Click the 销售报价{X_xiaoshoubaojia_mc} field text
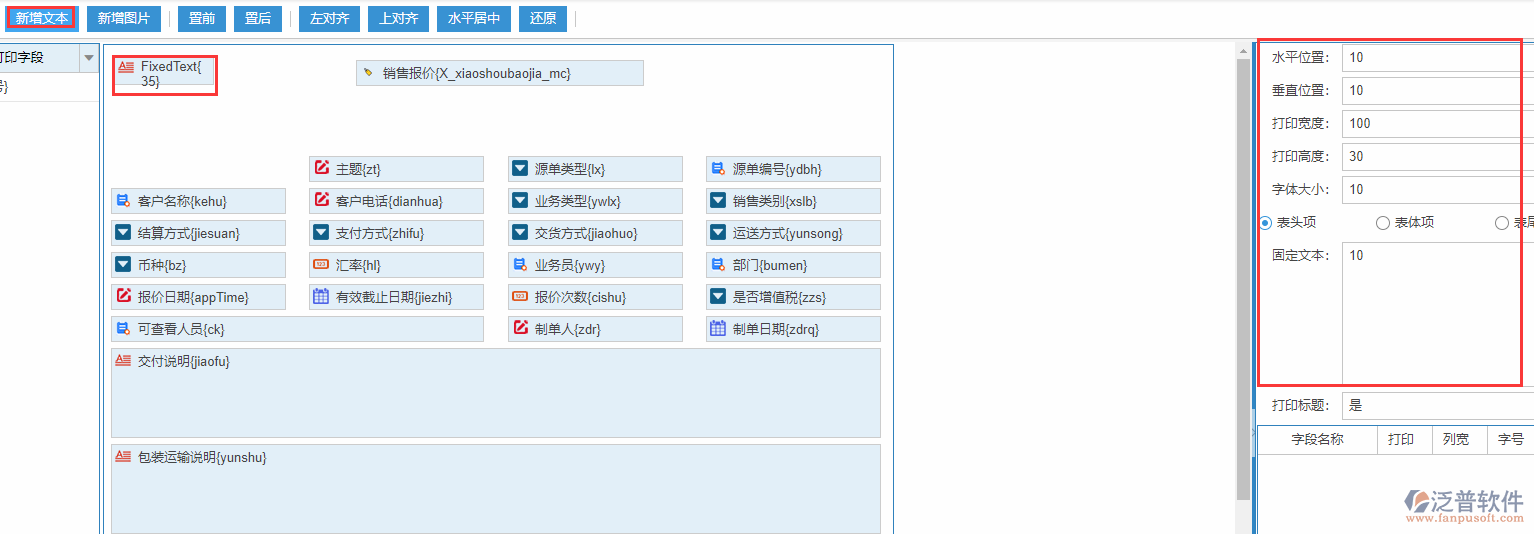This screenshot has width=1534, height=534. [476, 73]
